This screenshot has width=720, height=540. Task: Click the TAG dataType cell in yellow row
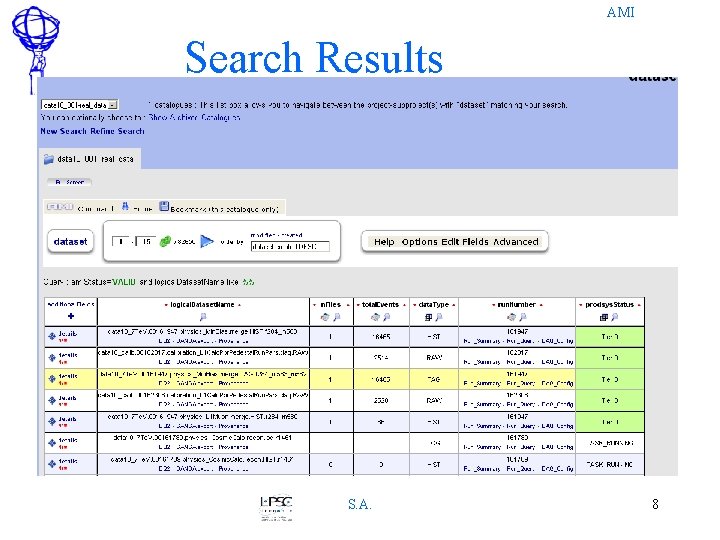(434, 379)
